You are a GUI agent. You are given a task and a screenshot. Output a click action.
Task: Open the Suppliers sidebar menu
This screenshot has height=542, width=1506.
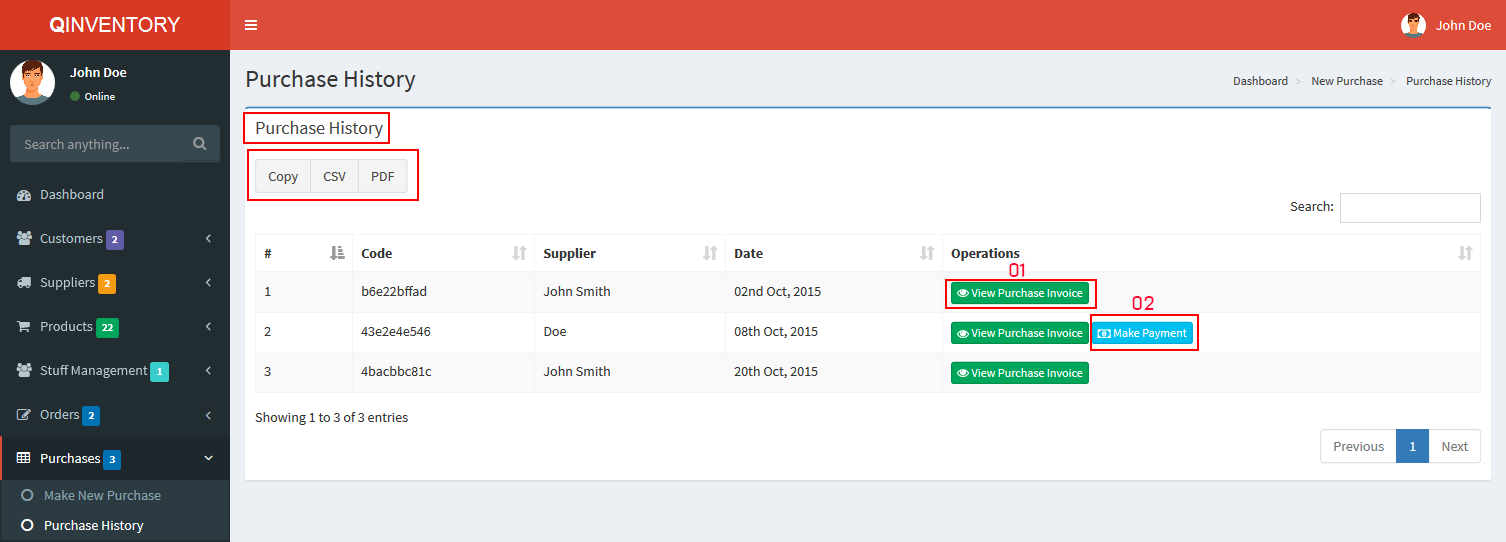click(x=115, y=283)
